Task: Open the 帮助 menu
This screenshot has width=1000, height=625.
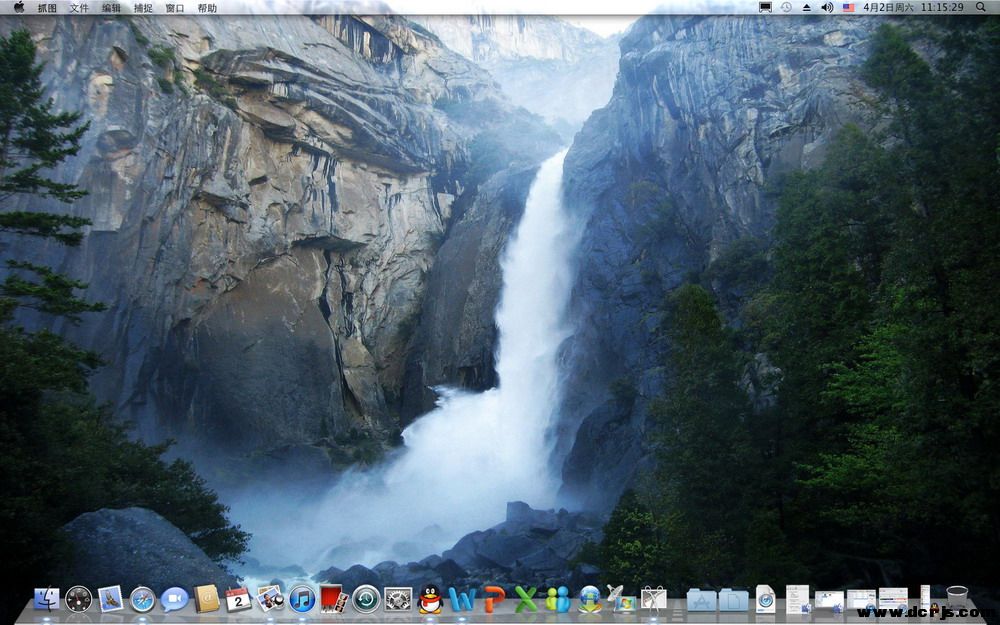Action: [x=207, y=7]
